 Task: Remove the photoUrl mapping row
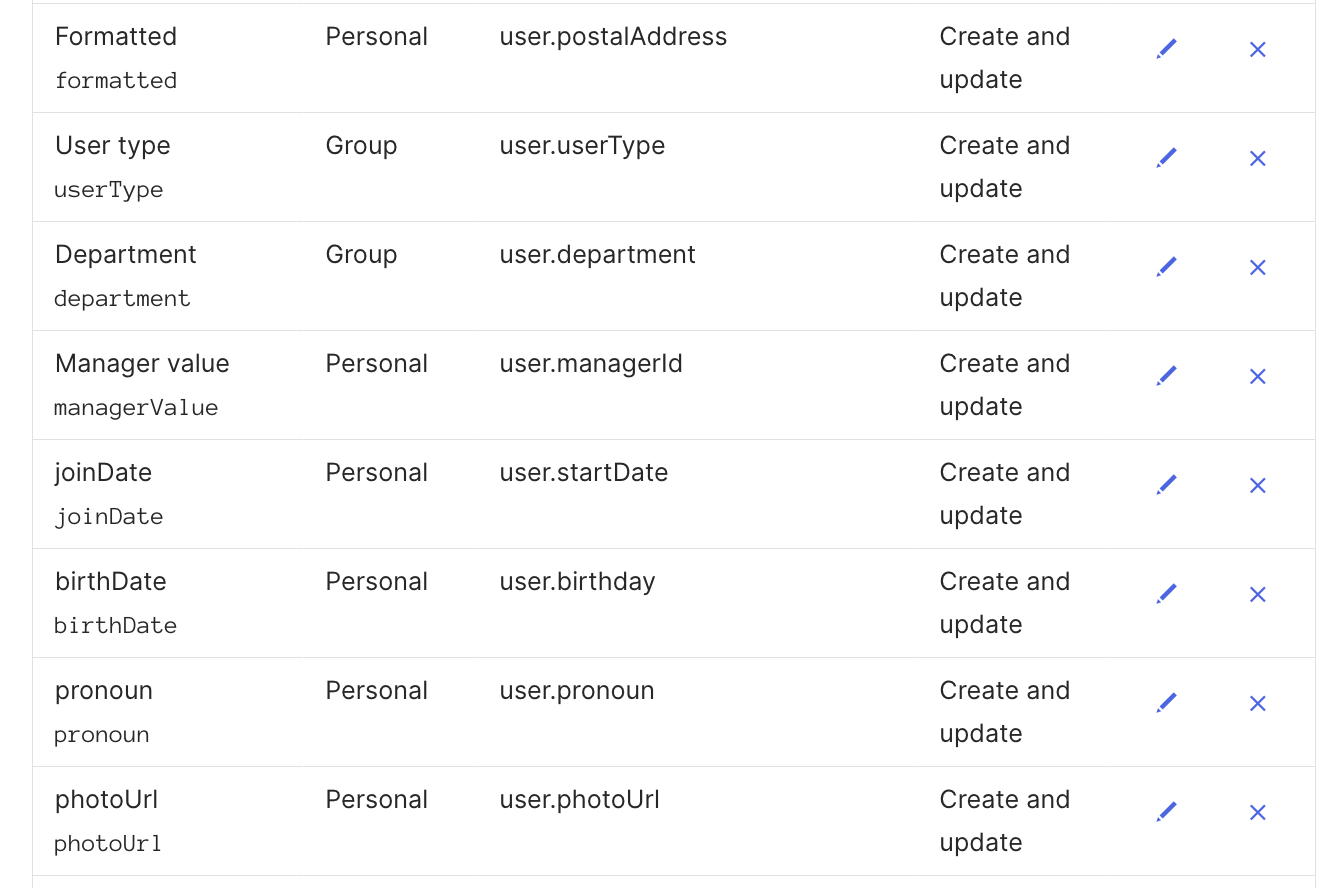(x=1258, y=812)
